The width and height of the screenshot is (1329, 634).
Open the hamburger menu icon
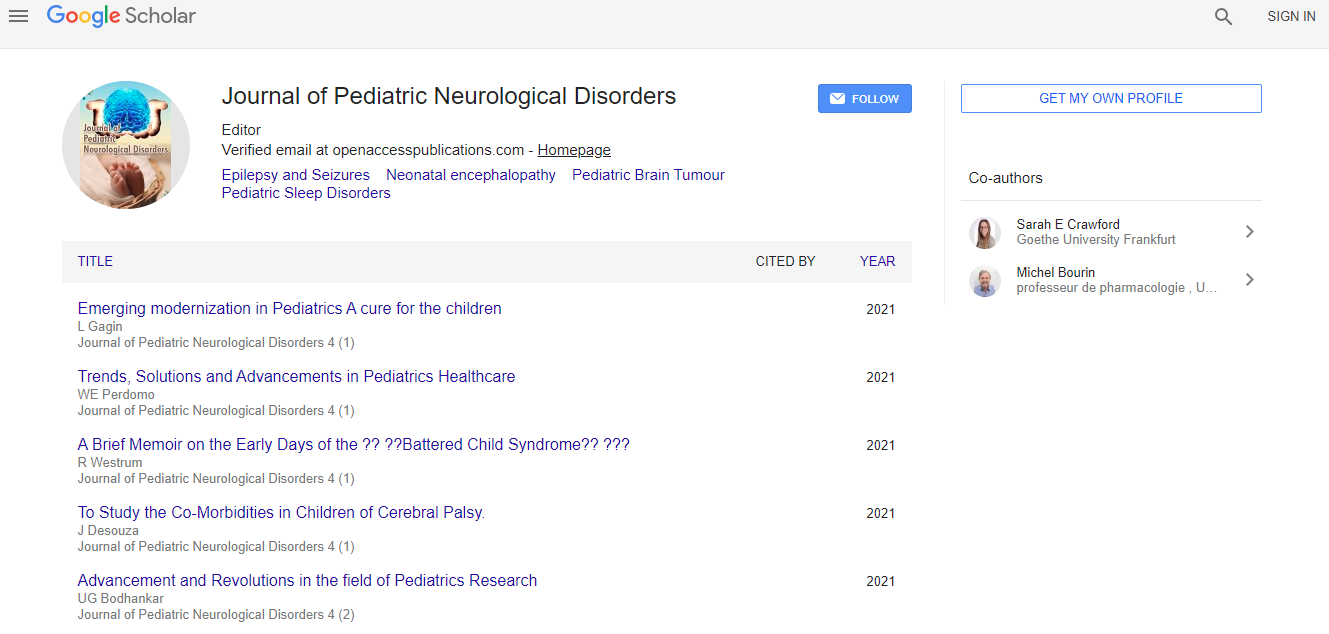[x=18, y=16]
